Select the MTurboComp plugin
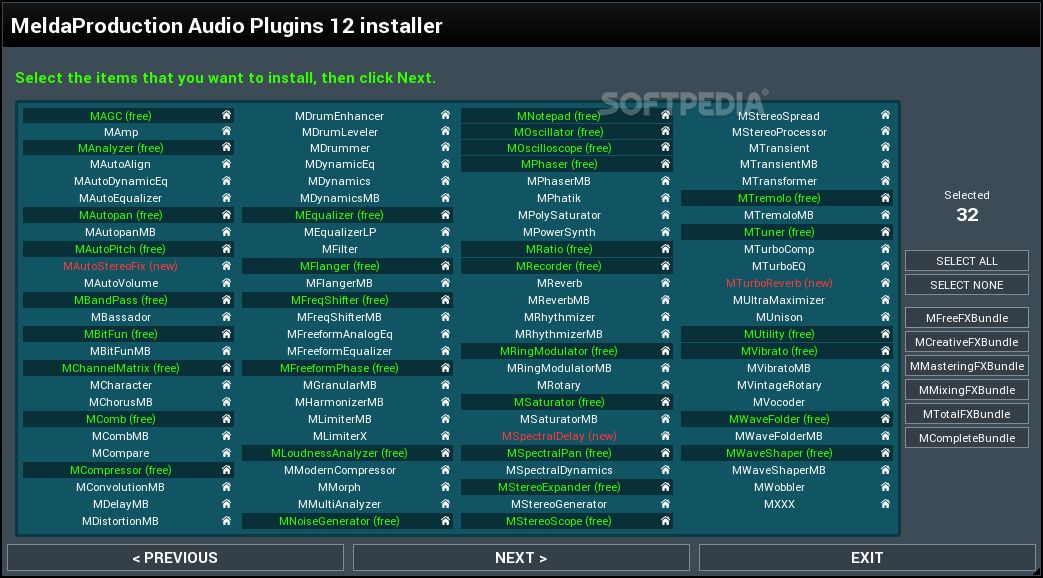 pyautogui.click(x=779, y=249)
